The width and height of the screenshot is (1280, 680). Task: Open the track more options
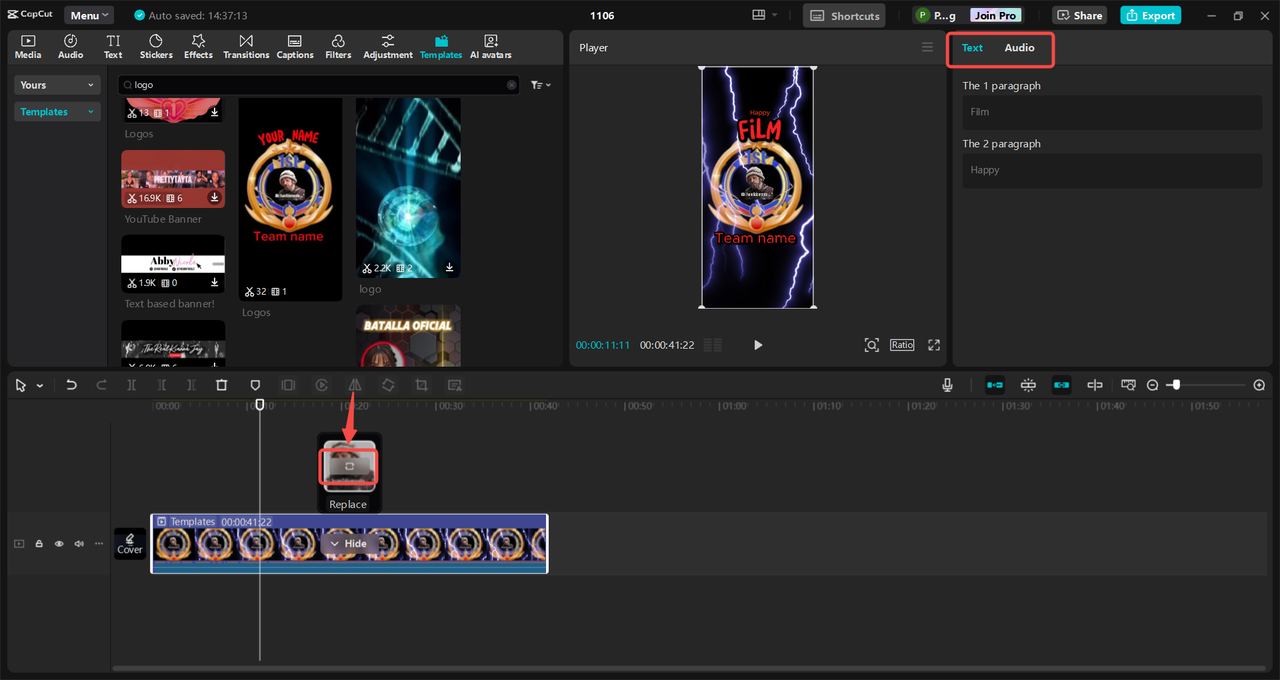pos(98,544)
